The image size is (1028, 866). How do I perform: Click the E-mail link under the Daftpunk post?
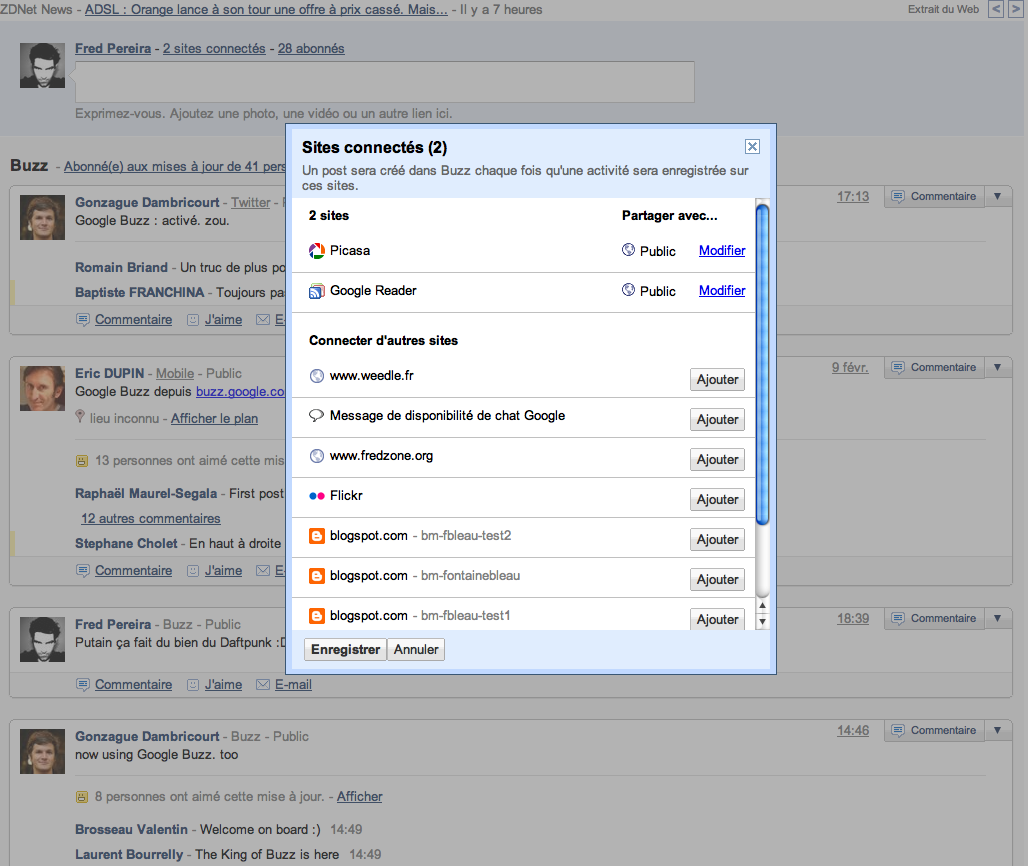293,685
